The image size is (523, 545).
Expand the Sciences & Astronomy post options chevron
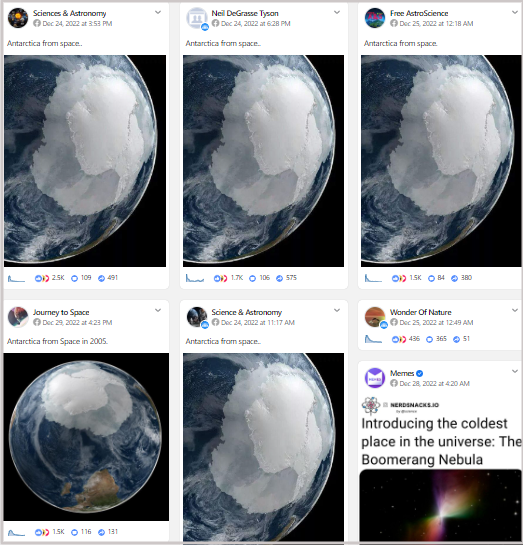point(158,13)
